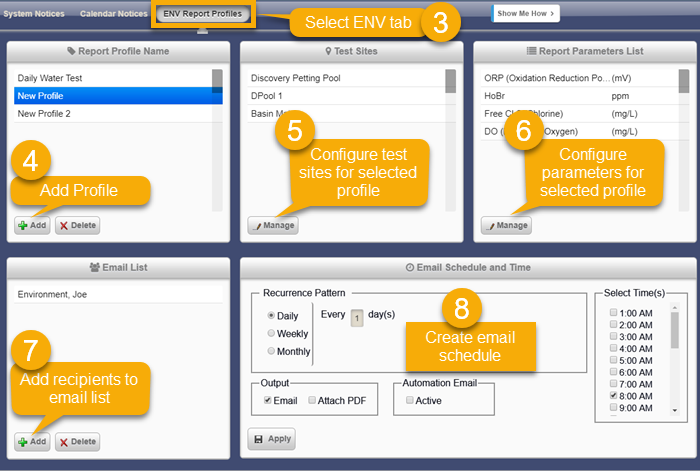Add a recipient to Email List

(x=32, y=442)
